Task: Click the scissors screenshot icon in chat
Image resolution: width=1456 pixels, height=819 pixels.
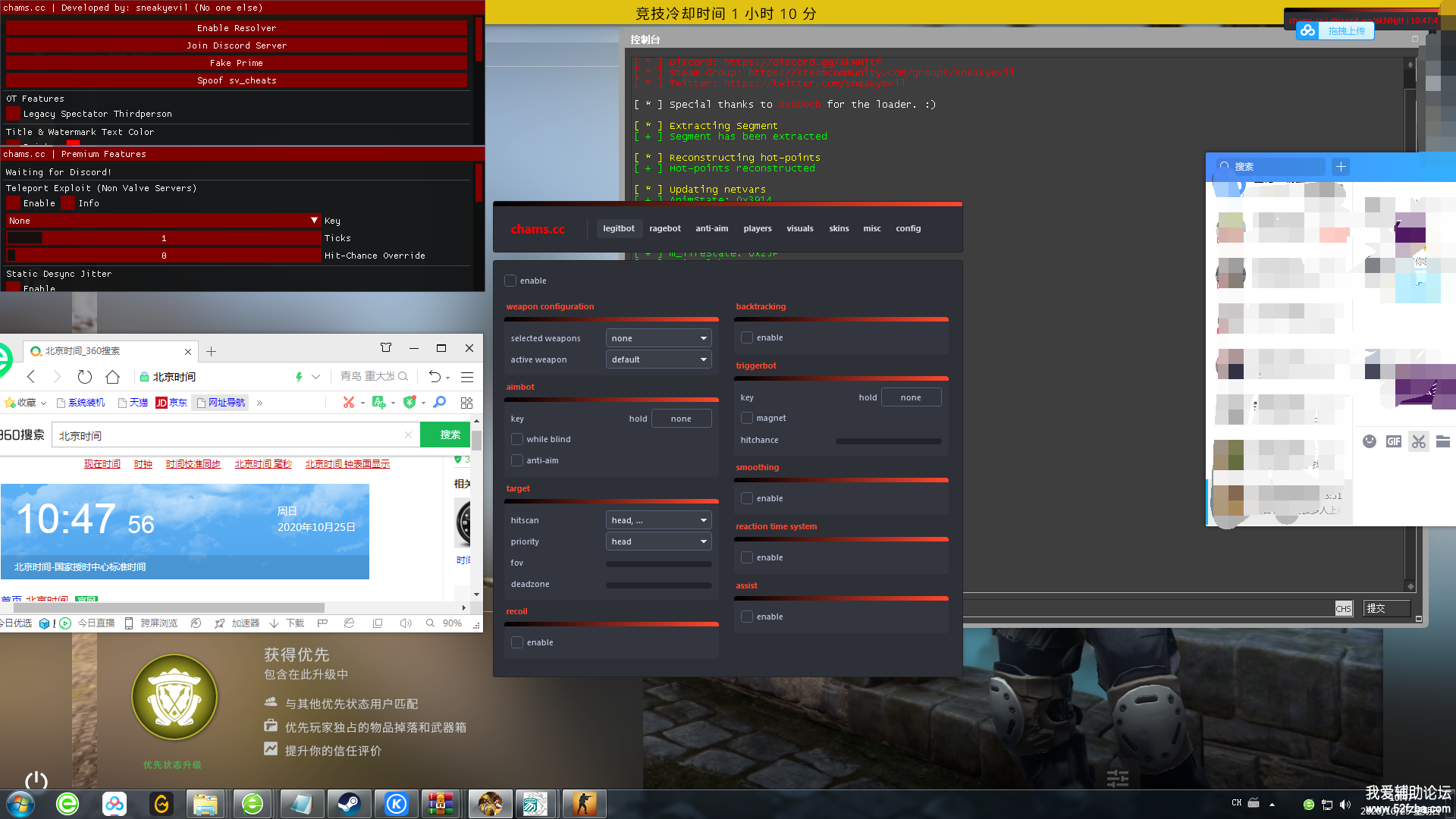Action: 1418,441
